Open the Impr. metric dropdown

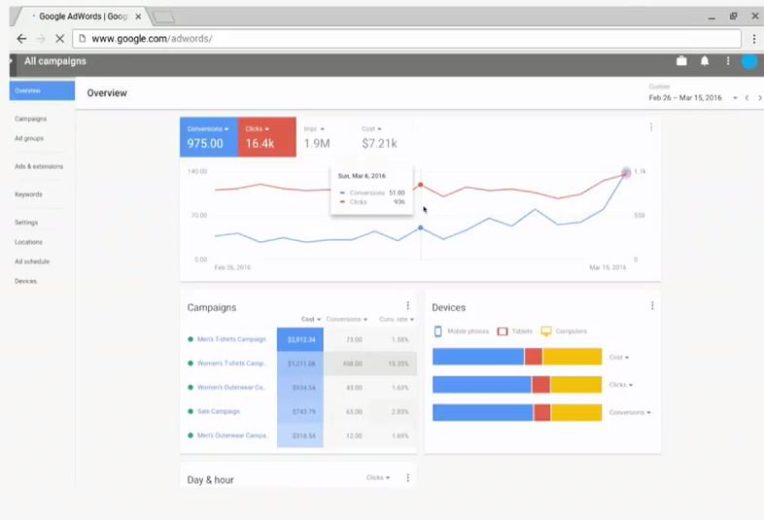click(314, 129)
